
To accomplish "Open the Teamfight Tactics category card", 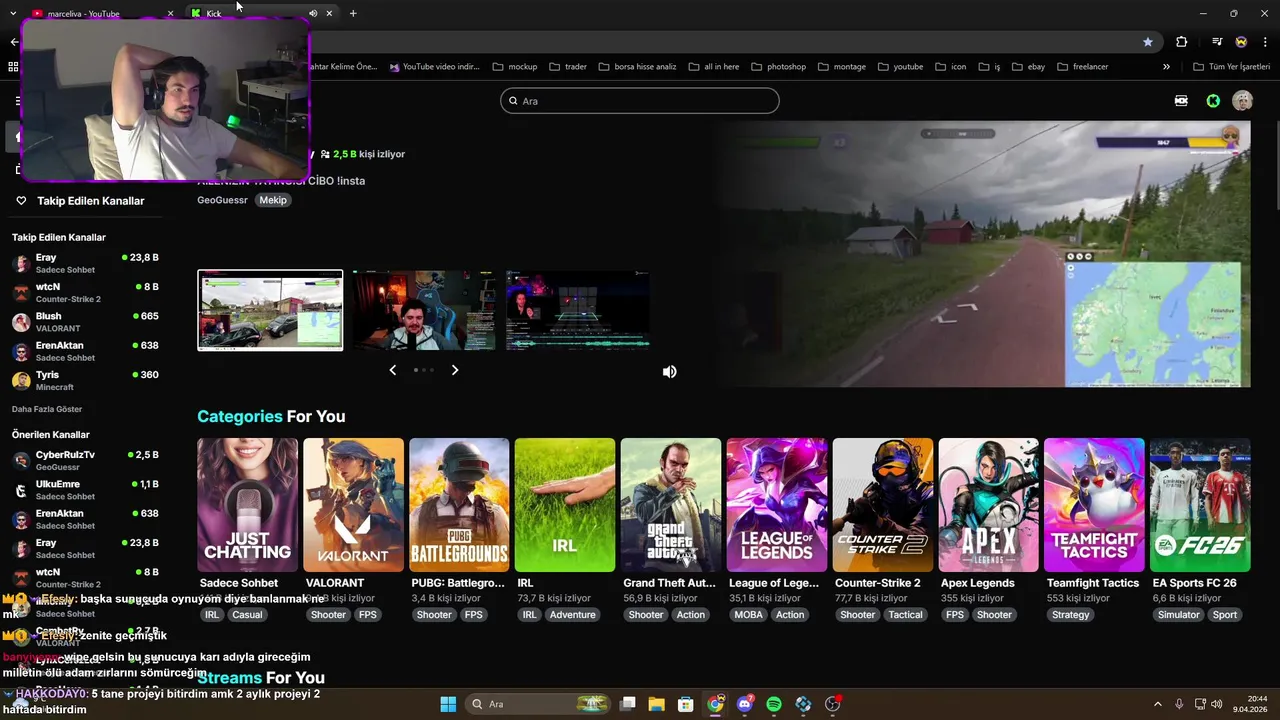I will pos(1094,505).
